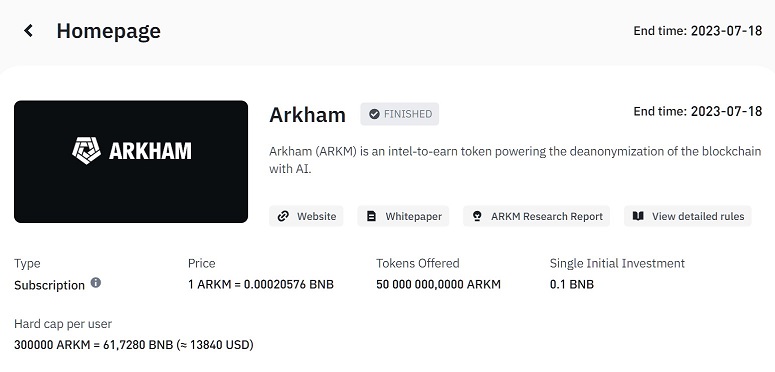Viewport: 775px width, 372px height.
Task: Open the ARKM Research Report label
Action: [547, 216]
